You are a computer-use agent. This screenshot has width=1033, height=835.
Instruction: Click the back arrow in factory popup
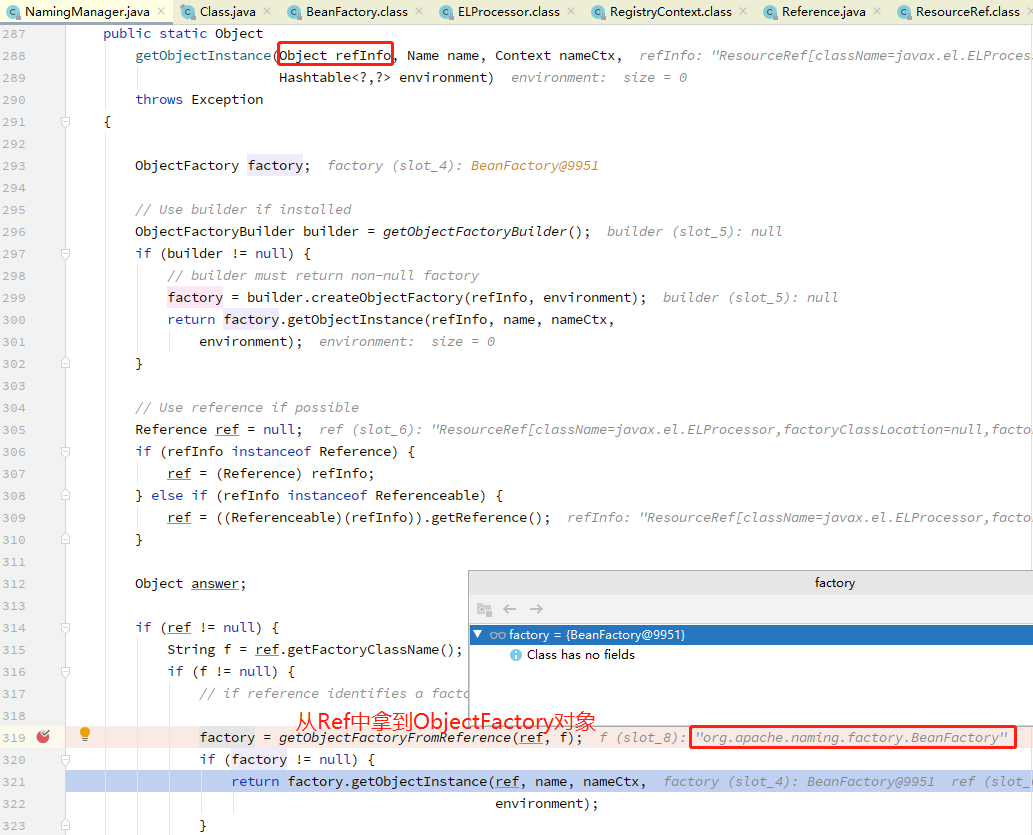click(x=510, y=609)
